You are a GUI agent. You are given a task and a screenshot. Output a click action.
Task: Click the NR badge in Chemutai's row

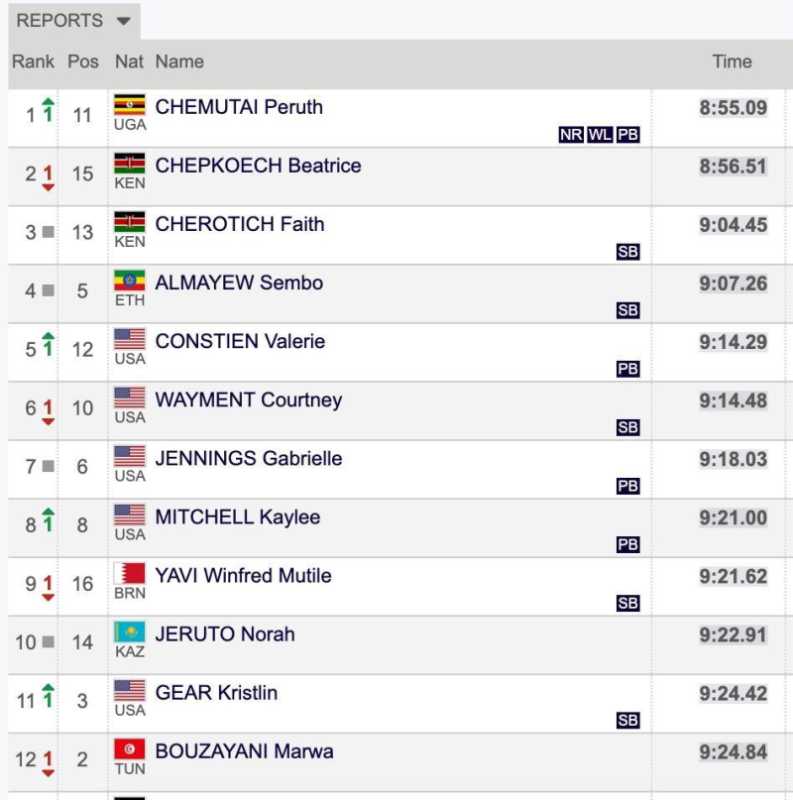point(571,135)
